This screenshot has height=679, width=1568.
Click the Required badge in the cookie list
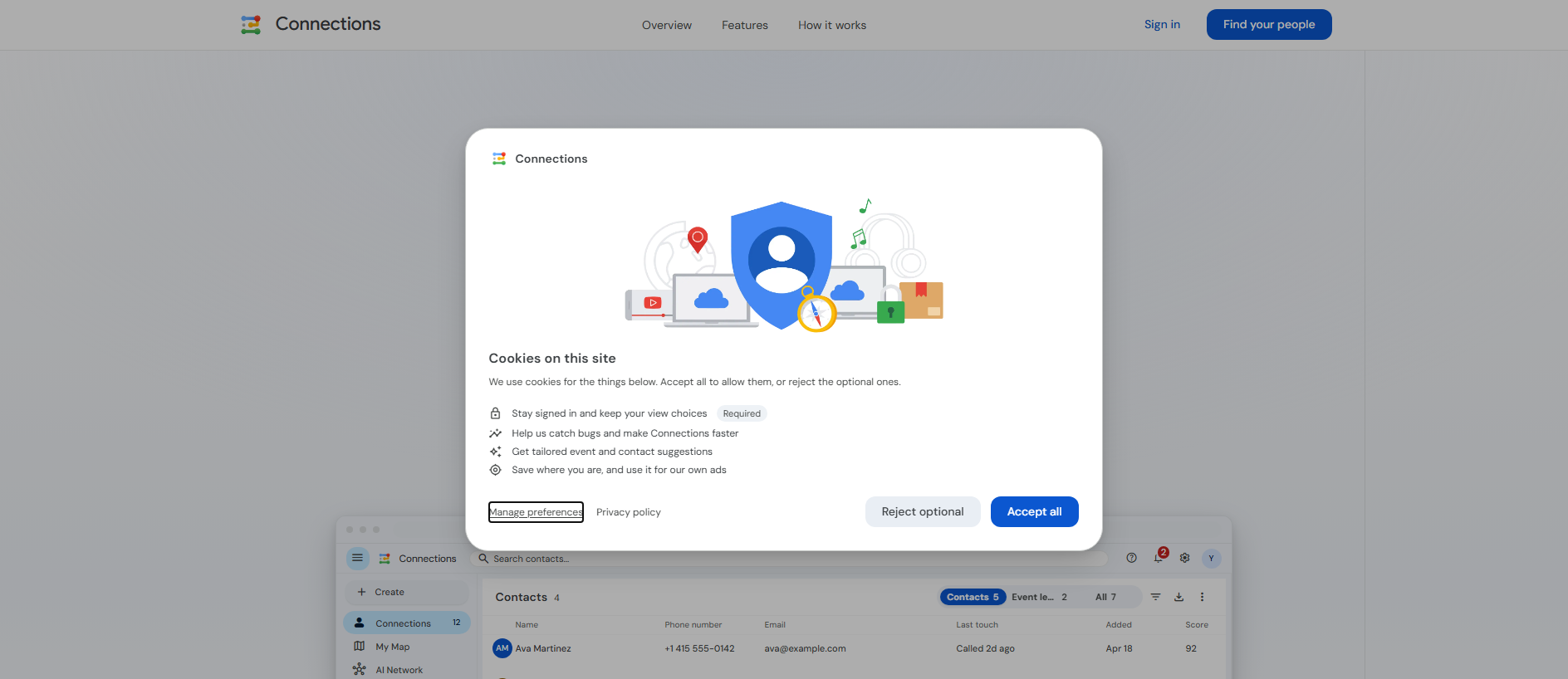[x=742, y=413]
